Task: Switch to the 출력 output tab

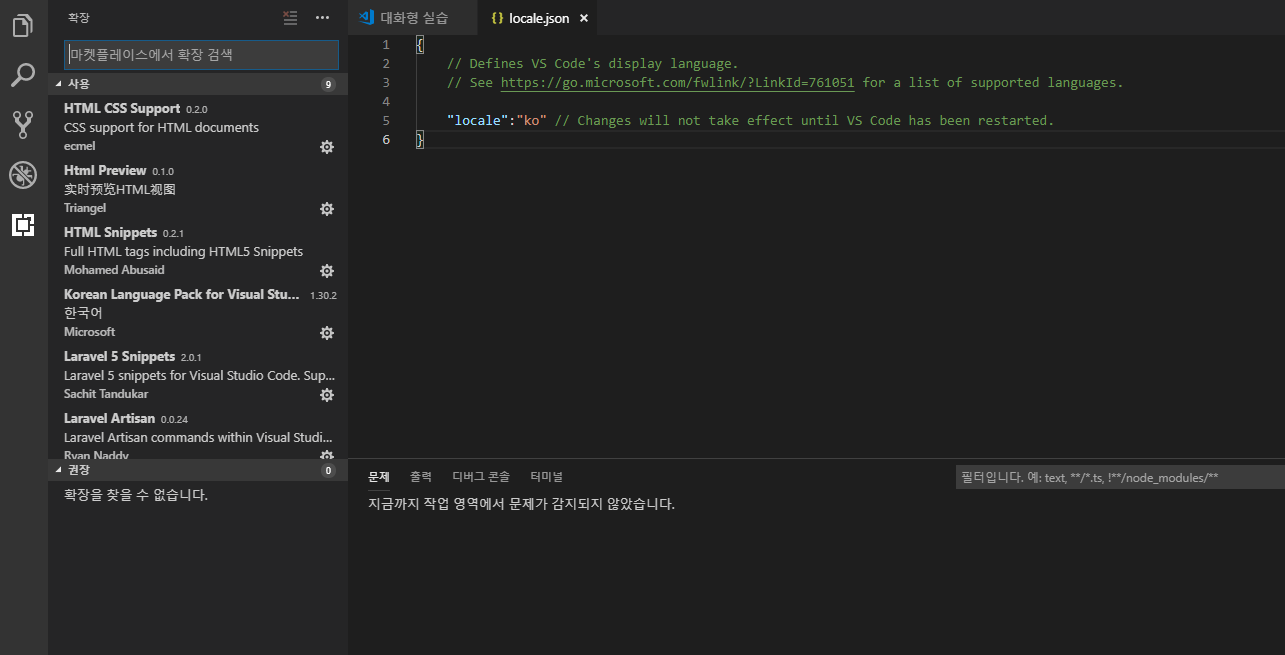Action: [x=421, y=477]
